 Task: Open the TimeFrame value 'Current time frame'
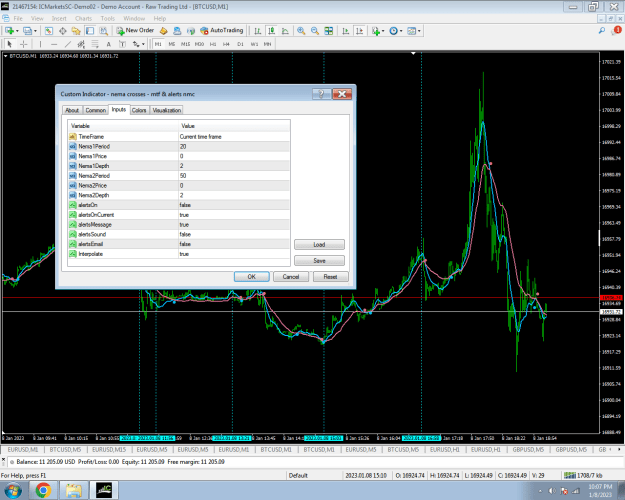click(x=234, y=137)
